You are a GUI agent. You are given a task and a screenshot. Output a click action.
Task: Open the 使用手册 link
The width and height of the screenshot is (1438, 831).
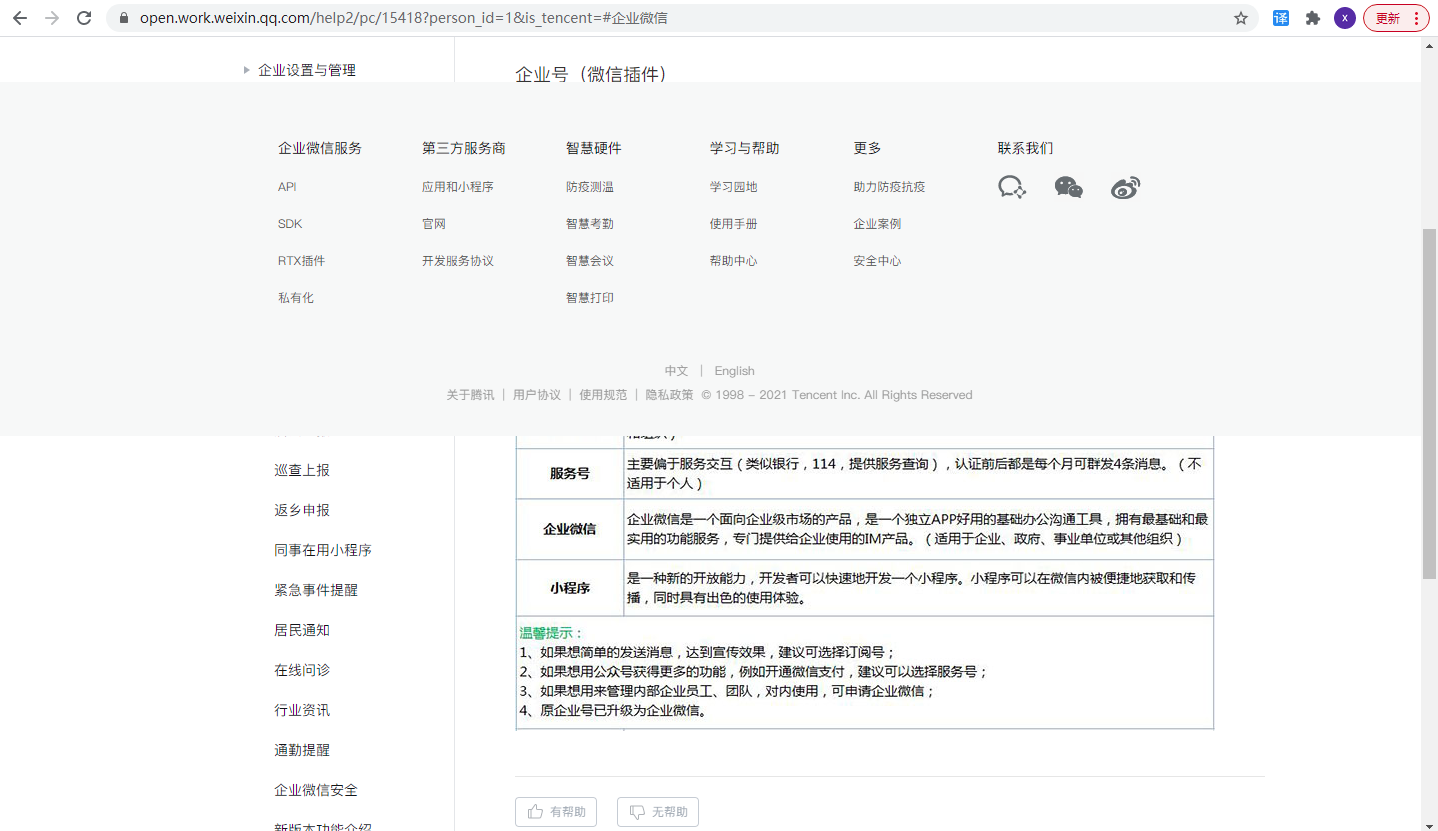[x=734, y=224]
